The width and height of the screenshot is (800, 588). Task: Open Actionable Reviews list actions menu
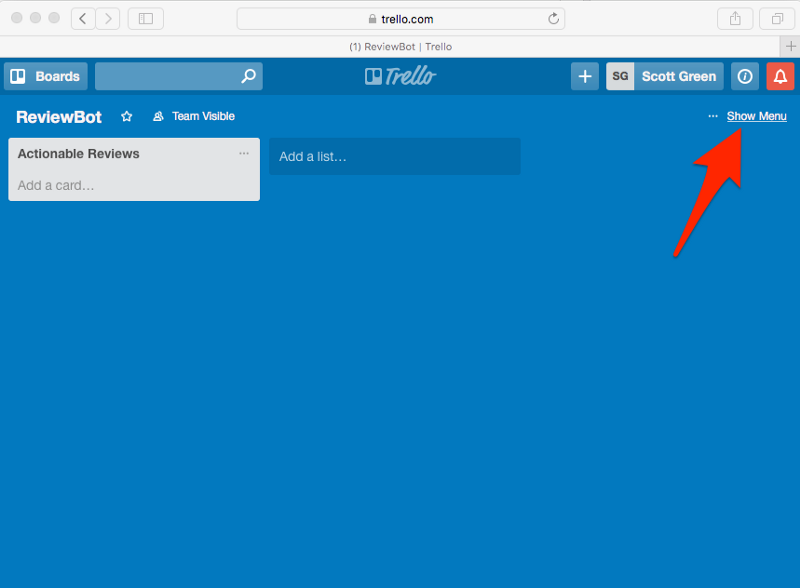pos(244,154)
